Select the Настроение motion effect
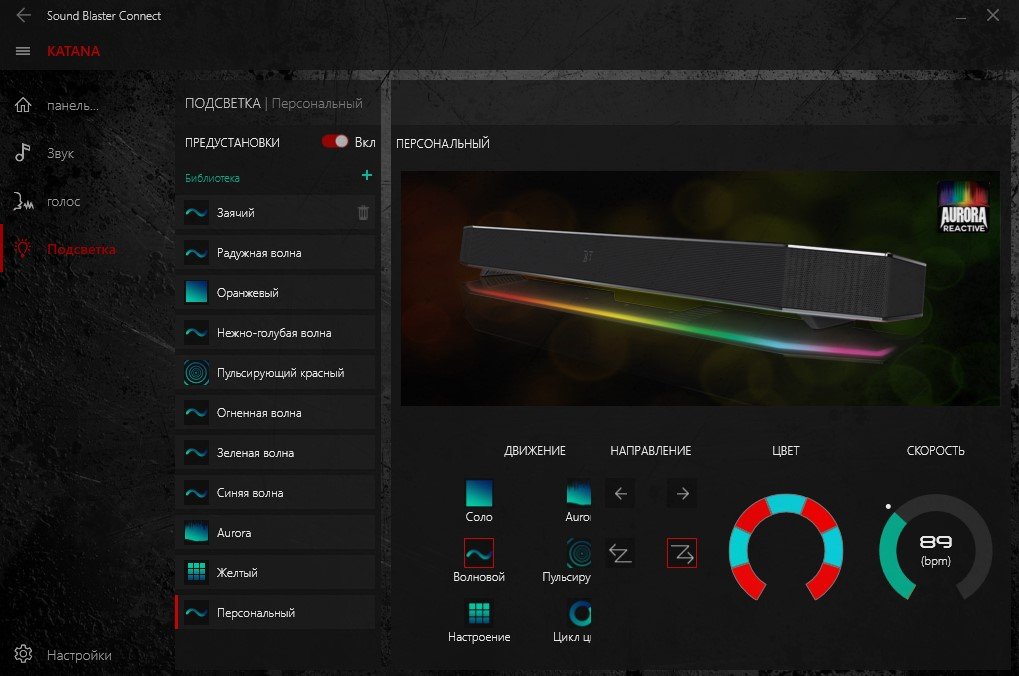 479,621
